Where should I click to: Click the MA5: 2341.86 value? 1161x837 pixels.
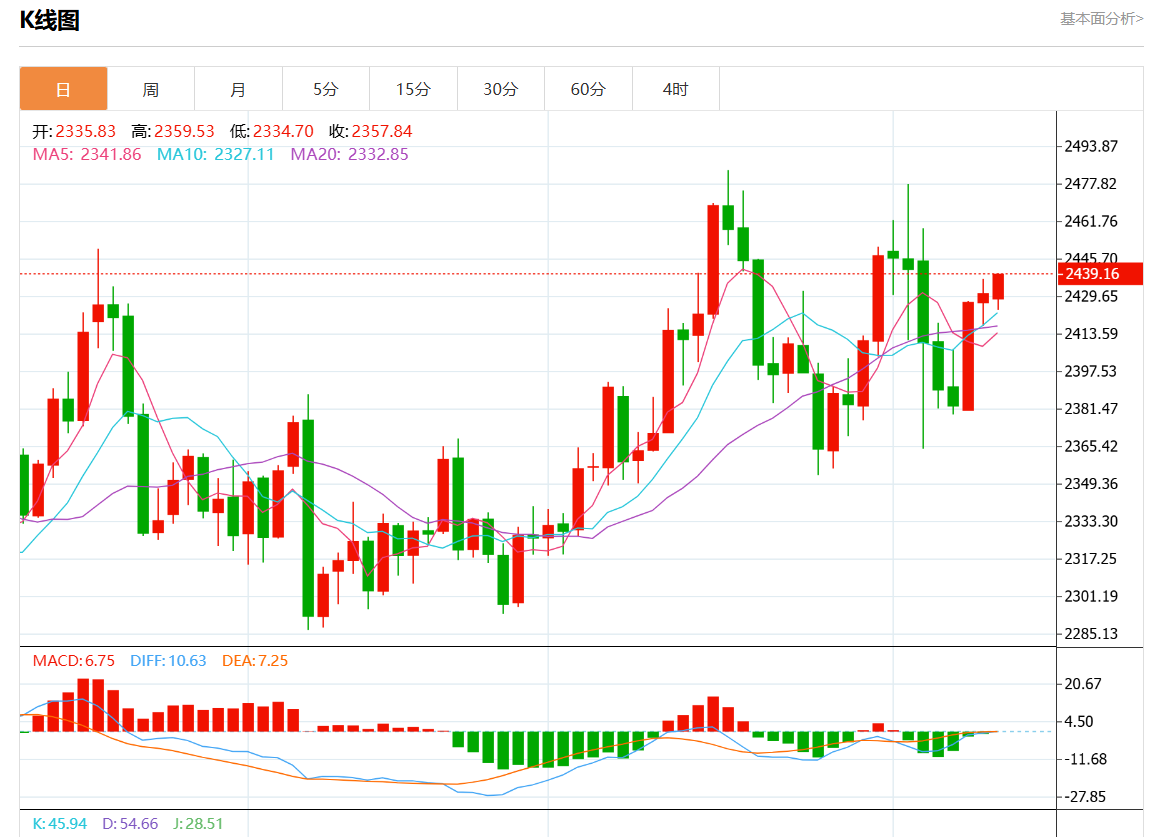87,154
